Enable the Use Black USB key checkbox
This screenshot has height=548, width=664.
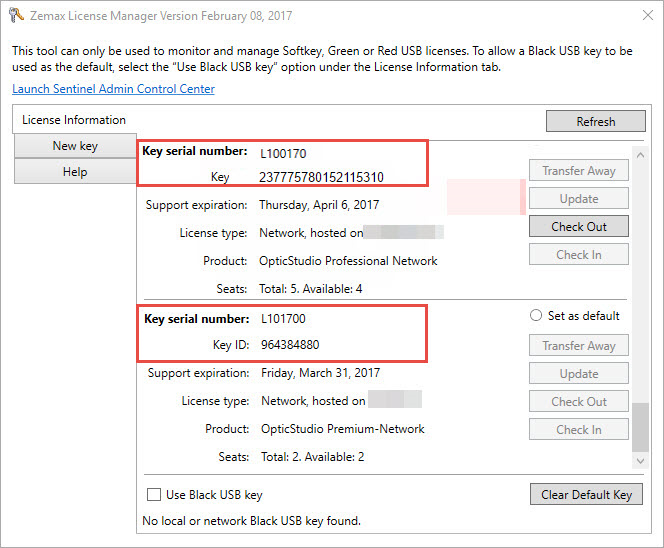click(x=154, y=495)
